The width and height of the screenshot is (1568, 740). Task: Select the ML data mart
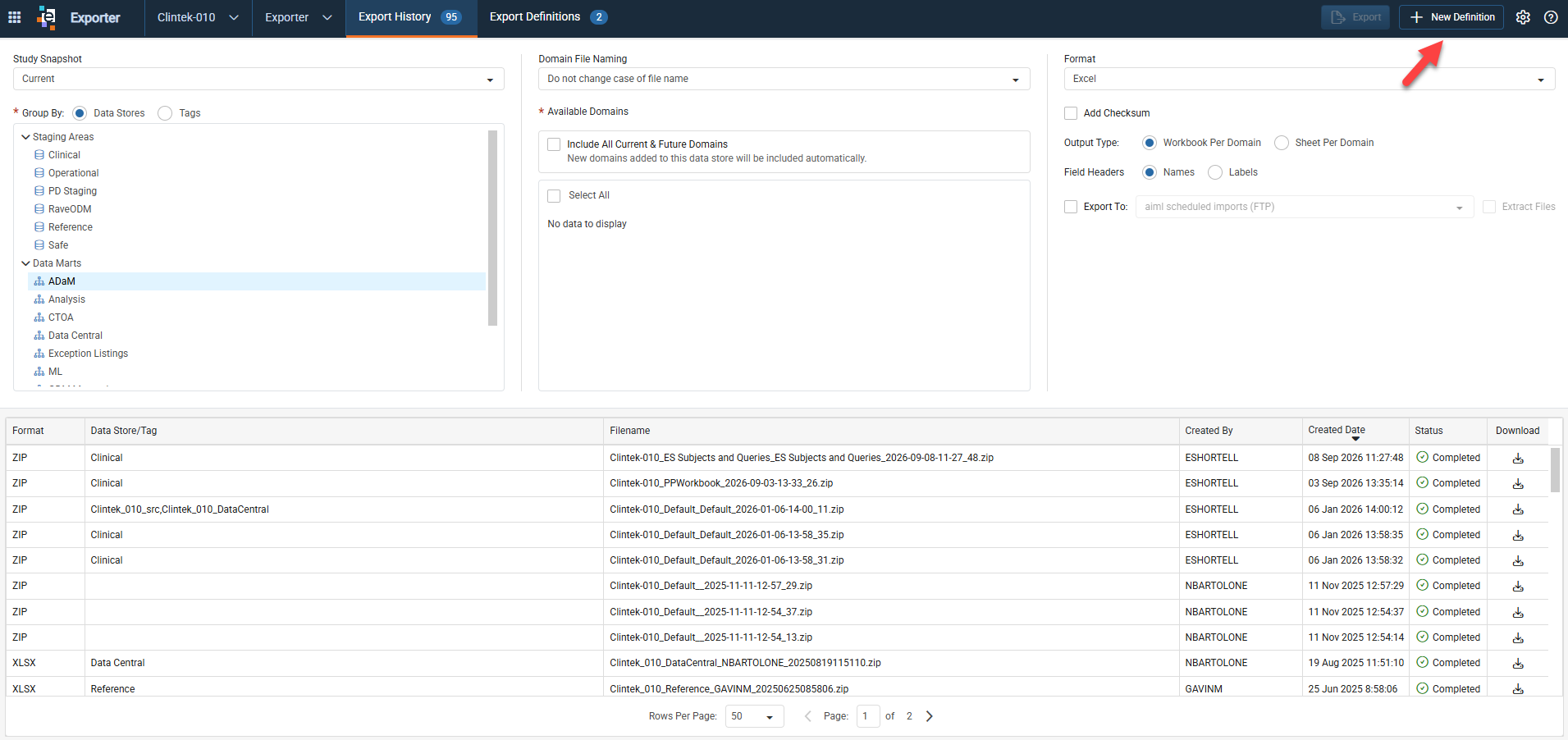pyautogui.click(x=55, y=372)
